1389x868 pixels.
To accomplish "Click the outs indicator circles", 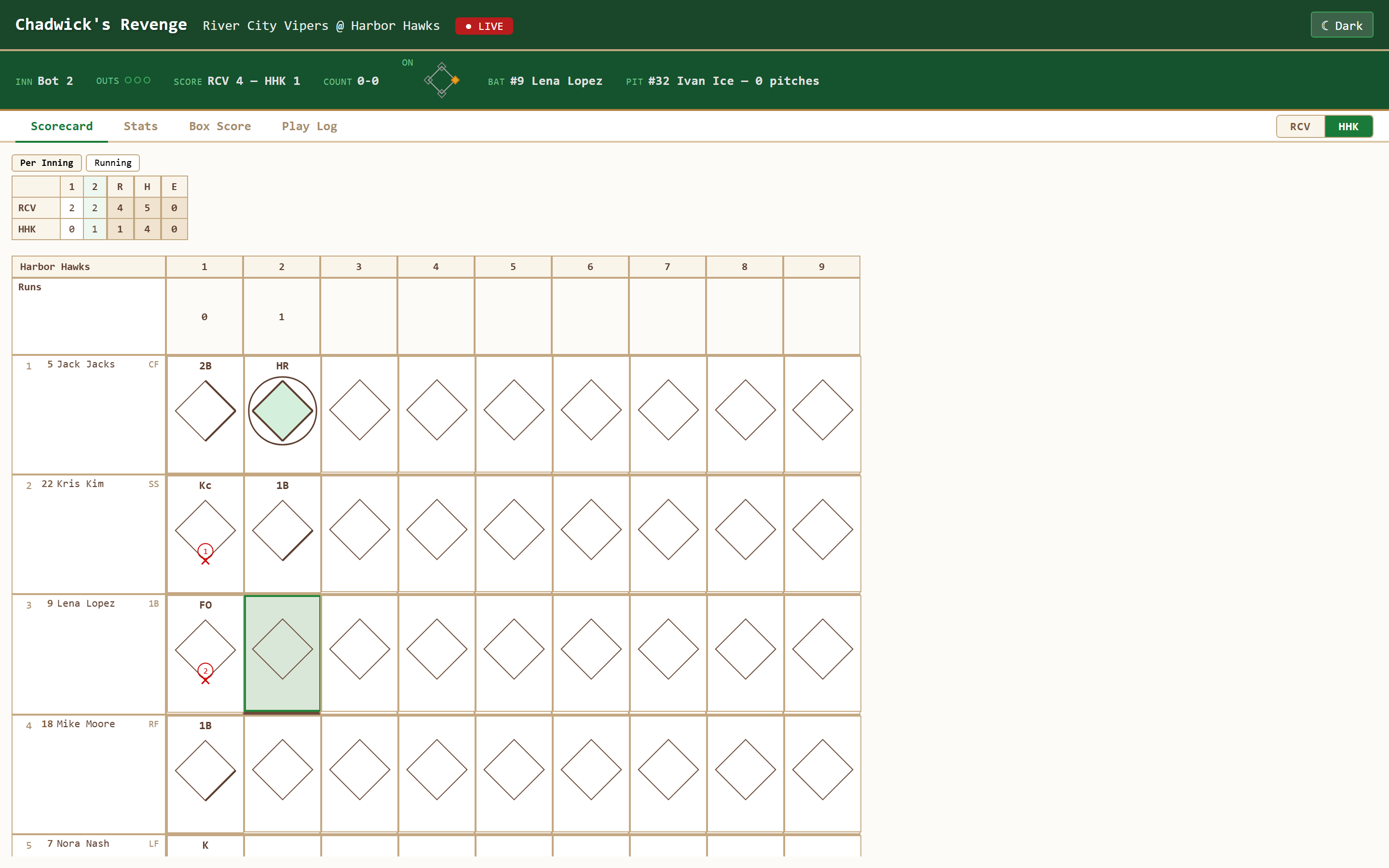I will click(138, 81).
